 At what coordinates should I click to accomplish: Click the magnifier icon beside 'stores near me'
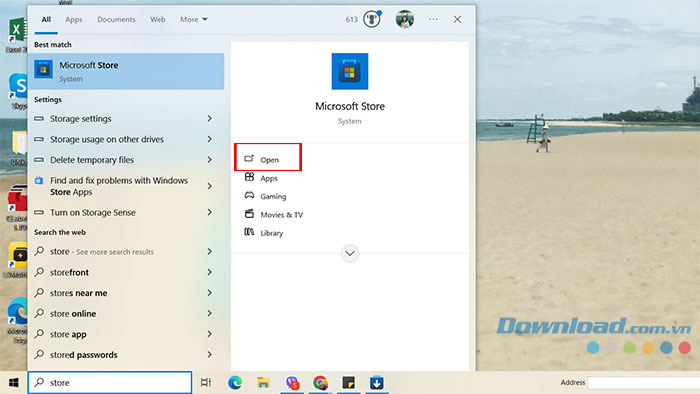pos(39,292)
